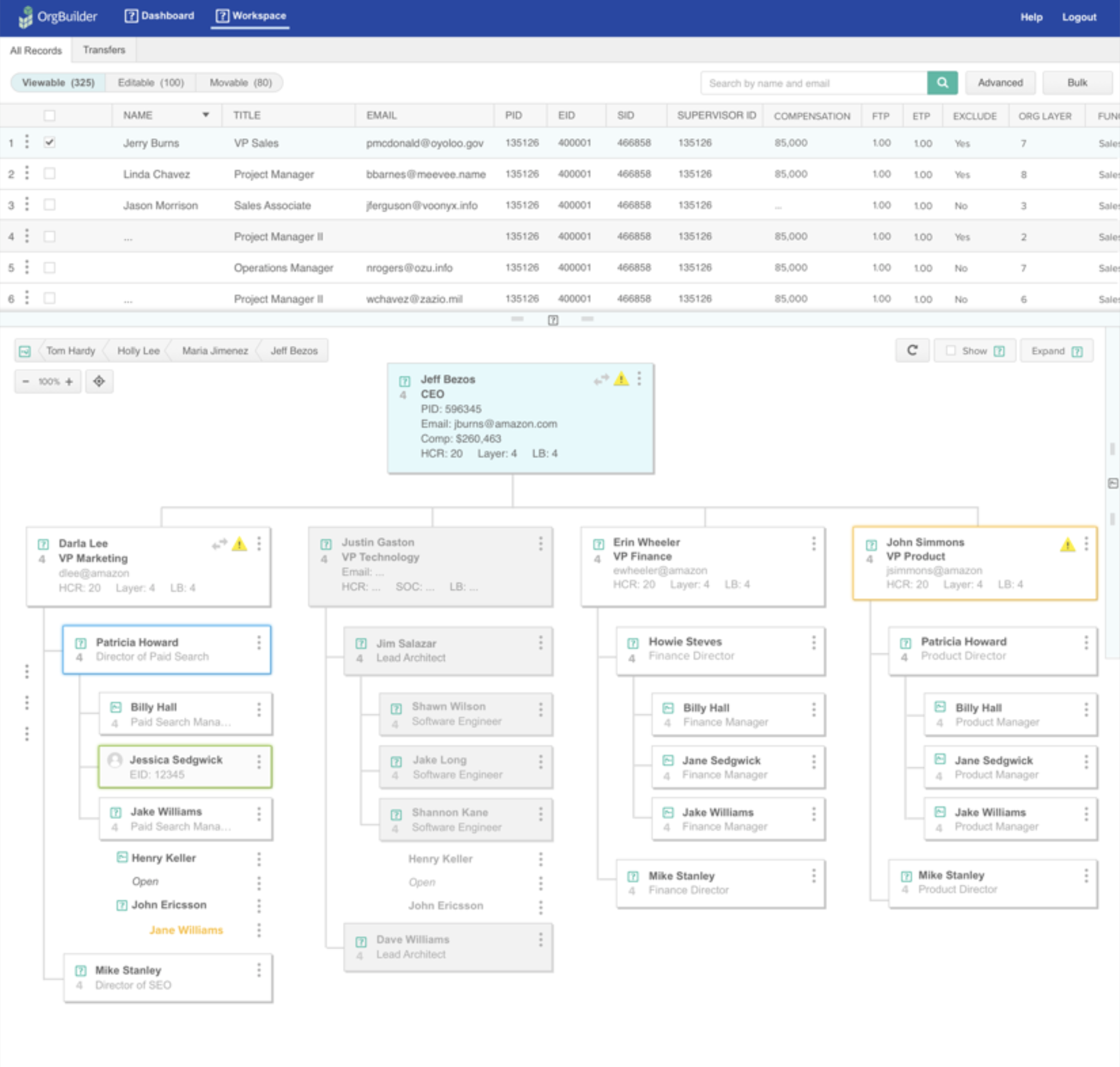1120x1067 pixels.
Task: Check the Linda Chavez row checkbox
Action: click(x=49, y=173)
